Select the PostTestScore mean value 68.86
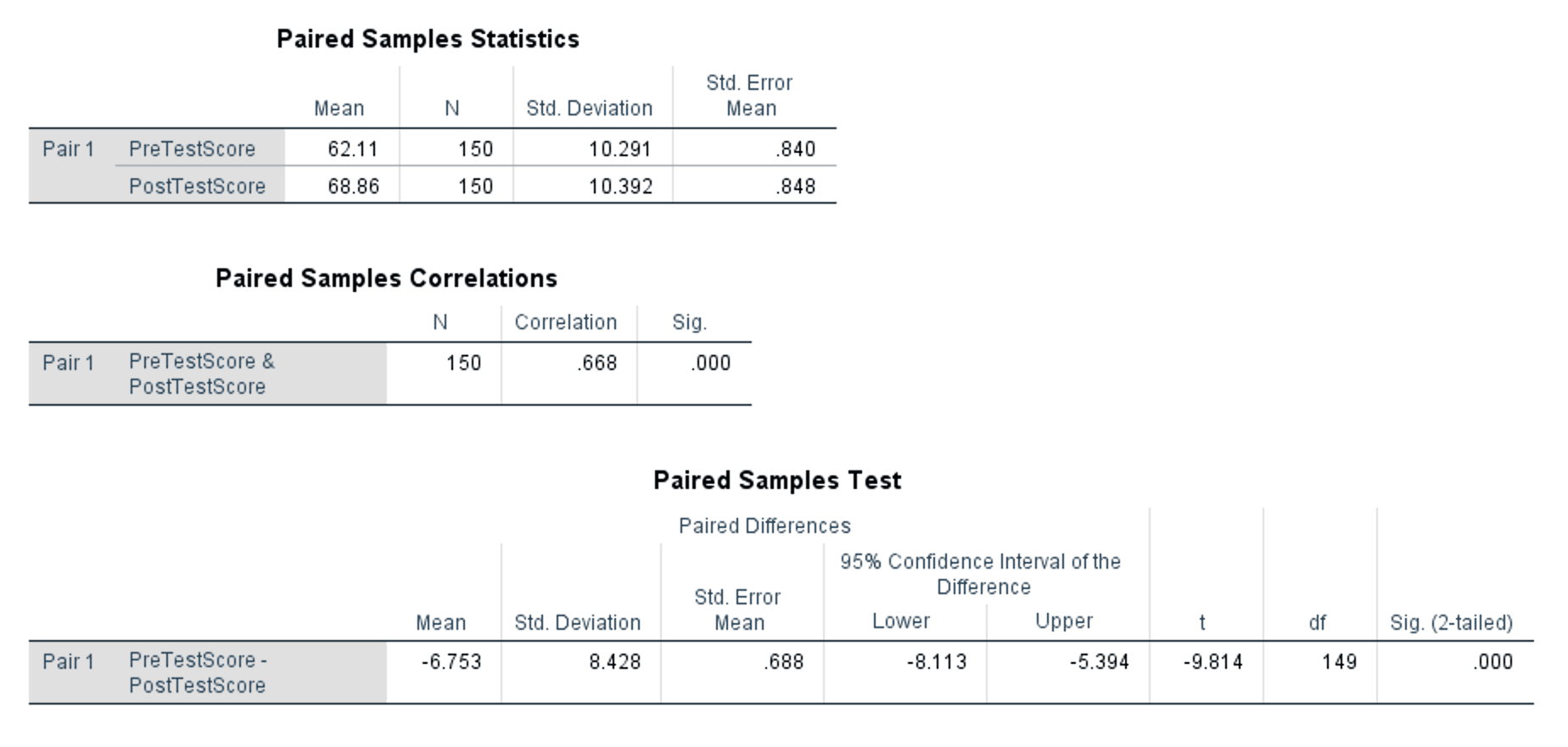This screenshot has width=1568, height=747. click(353, 187)
